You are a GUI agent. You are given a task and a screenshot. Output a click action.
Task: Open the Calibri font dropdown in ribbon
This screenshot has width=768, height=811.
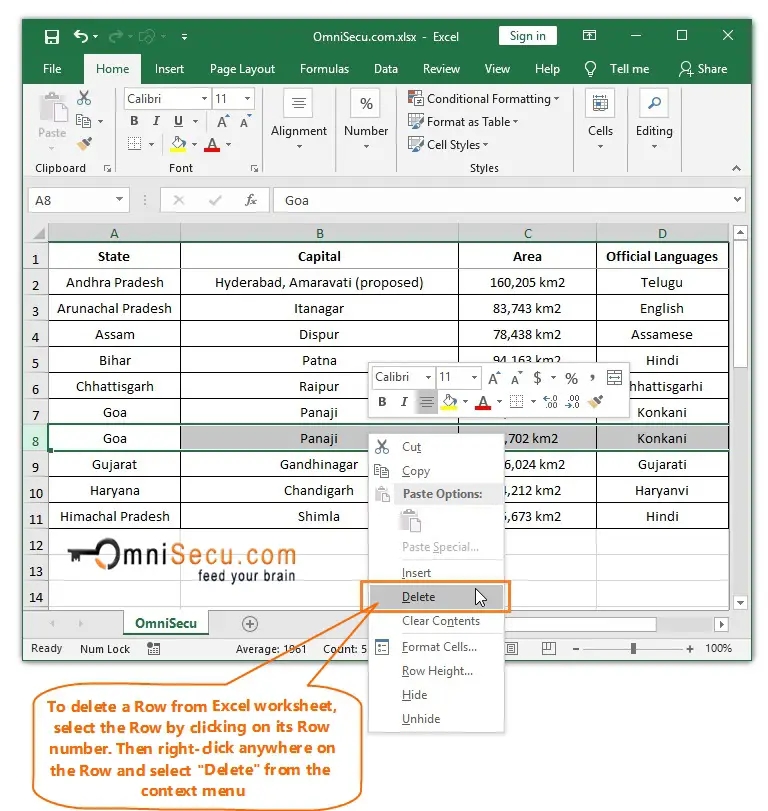tap(204, 99)
